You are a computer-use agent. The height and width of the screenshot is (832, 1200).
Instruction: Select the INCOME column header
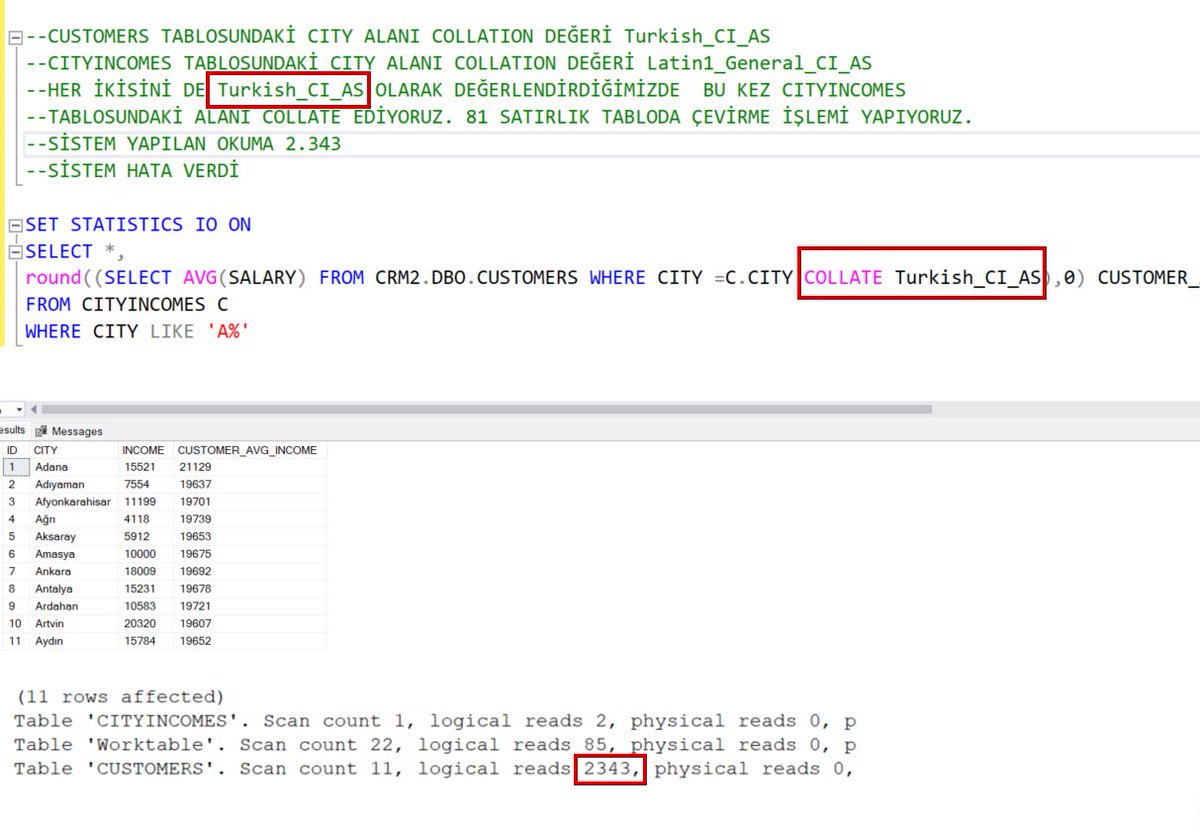[x=145, y=450]
